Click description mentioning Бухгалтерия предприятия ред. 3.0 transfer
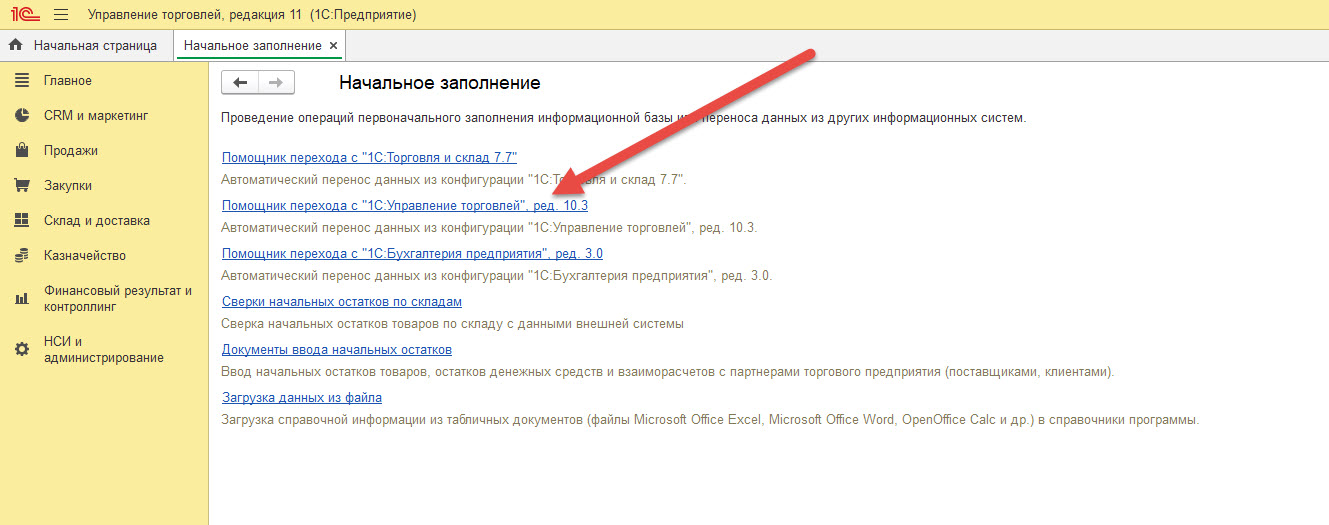This screenshot has width=1329, height=525. pyautogui.click(x=496, y=276)
